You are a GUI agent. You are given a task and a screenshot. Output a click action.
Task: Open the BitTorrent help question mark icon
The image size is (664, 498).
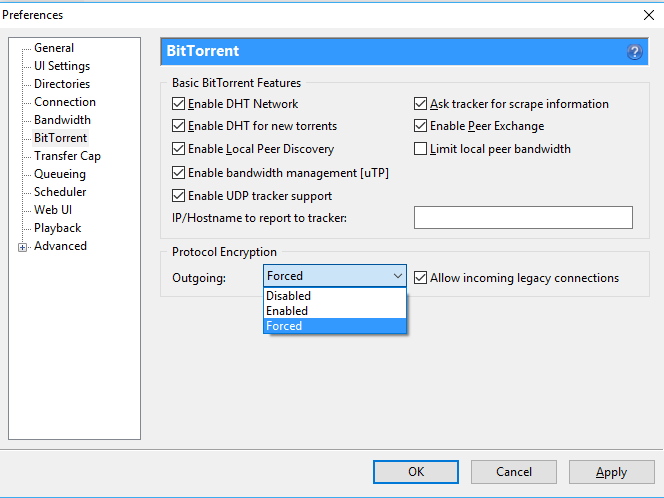(x=634, y=52)
